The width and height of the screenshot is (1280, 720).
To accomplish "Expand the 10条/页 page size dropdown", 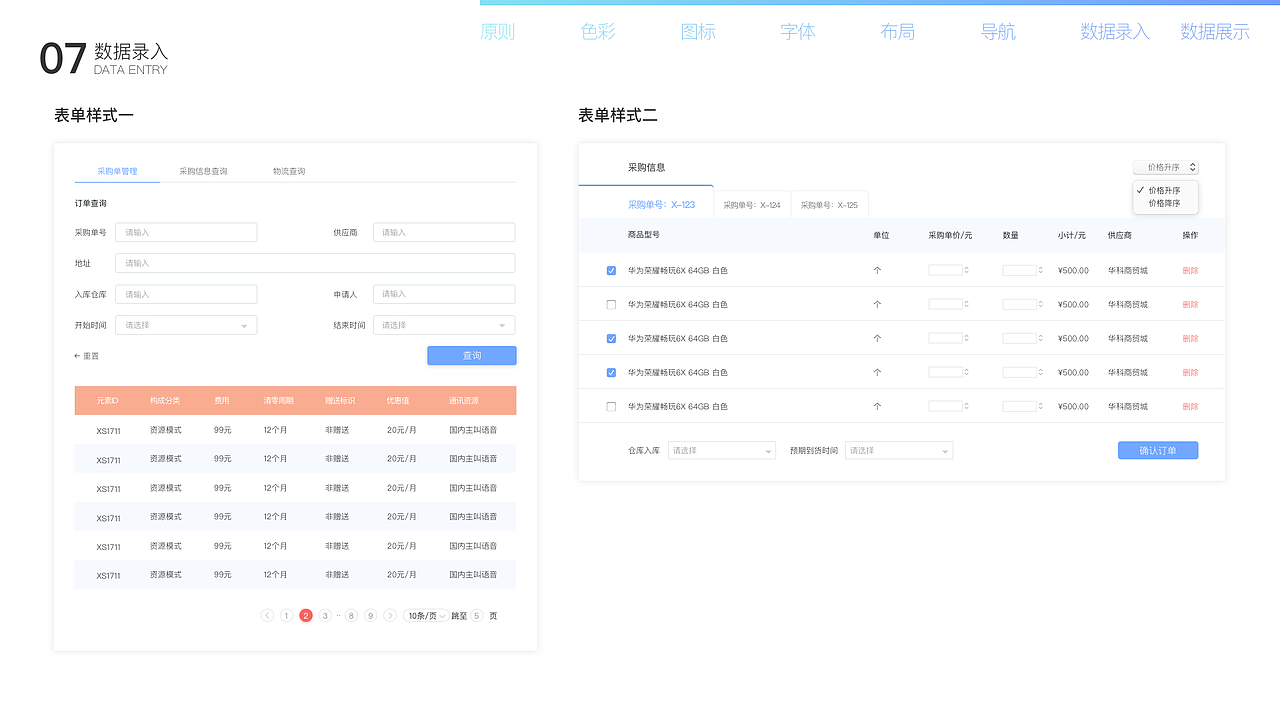I will pos(427,616).
